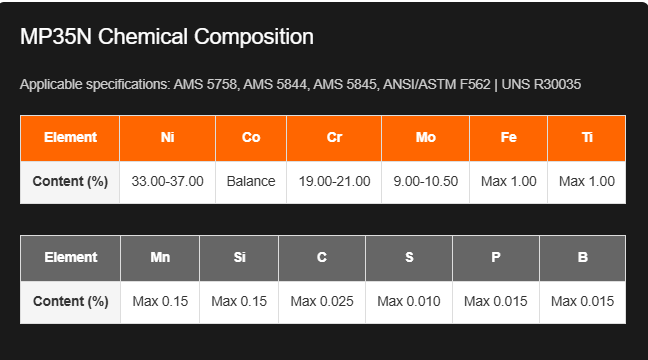Click the gray Mn header cell
The image size is (648, 360).
(160, 258)
